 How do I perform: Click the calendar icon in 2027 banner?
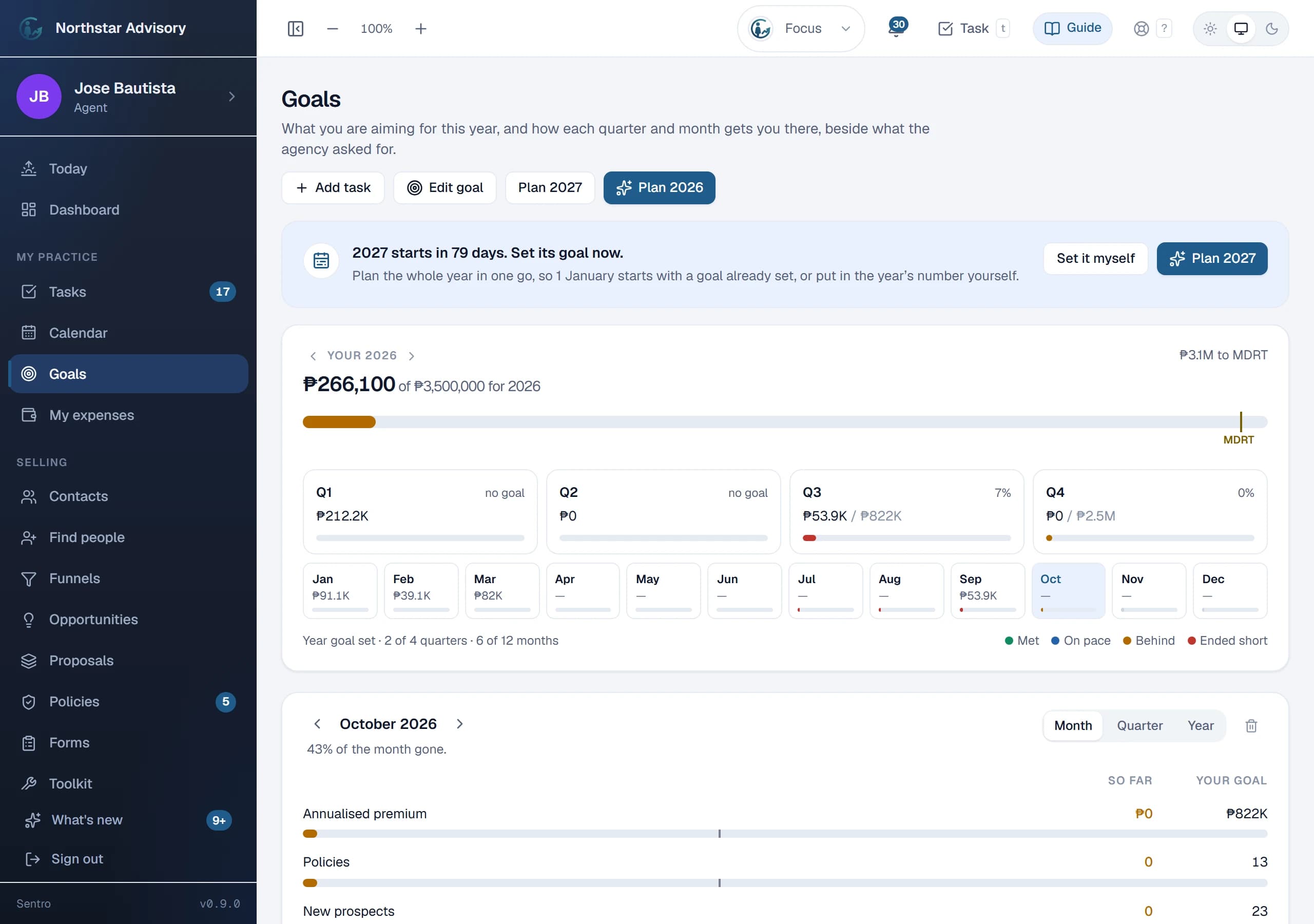coord(321,261)
